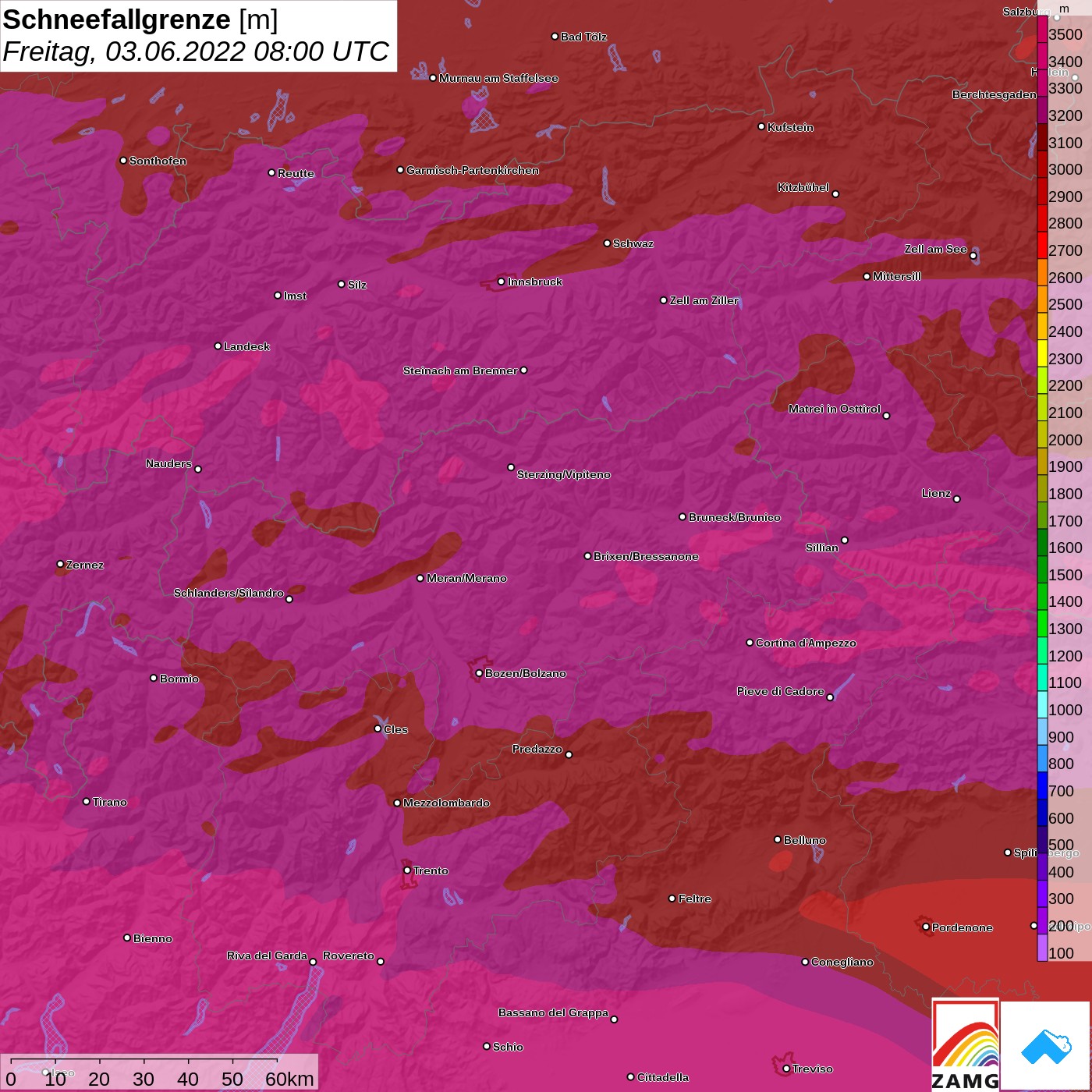Click the Riva del Garda label

[x=267, y=955]
